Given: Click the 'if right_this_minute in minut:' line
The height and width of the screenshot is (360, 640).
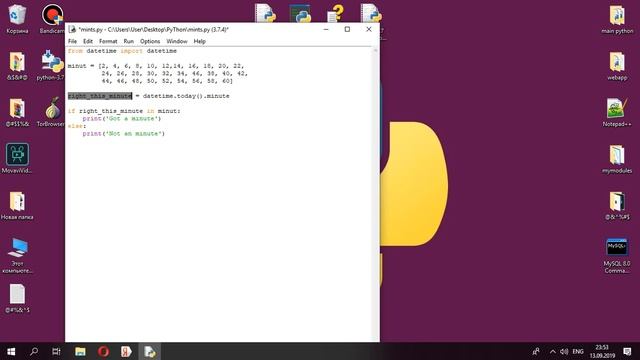Looking at the screenshot, I should (x=124, y=111).
